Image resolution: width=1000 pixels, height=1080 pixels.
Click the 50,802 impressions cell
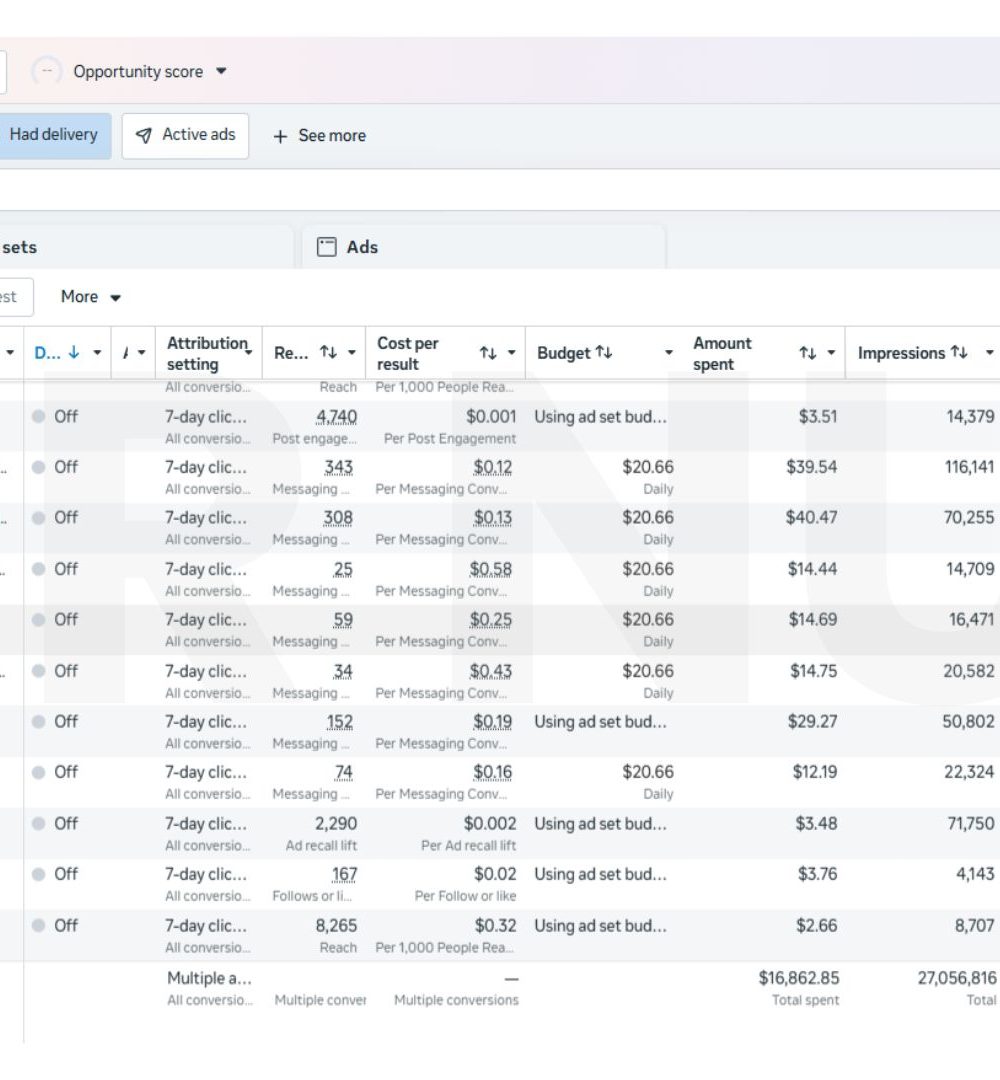968,722
